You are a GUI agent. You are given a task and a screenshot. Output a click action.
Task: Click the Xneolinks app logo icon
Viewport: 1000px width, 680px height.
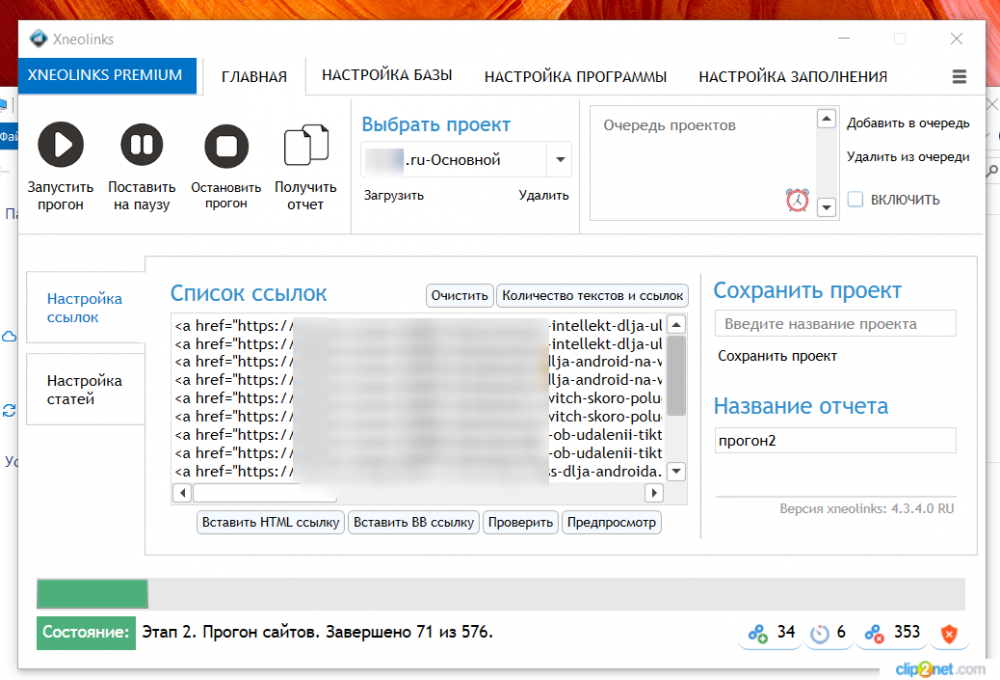pos(38,39)
